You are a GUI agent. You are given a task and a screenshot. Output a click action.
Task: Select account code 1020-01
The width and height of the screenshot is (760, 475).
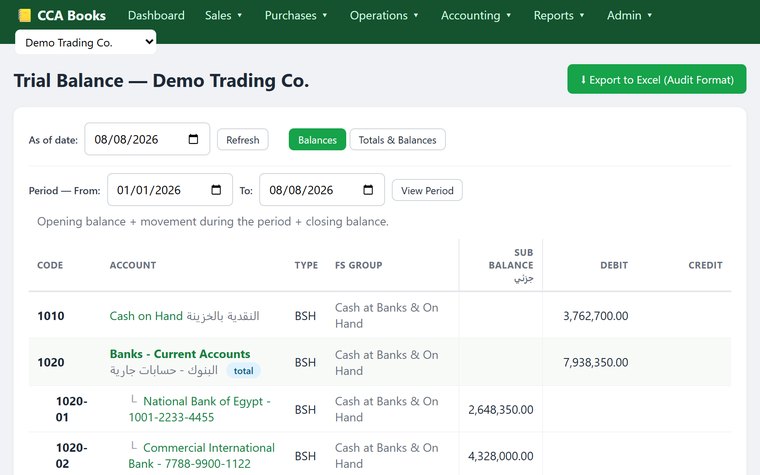coord(72,409)
